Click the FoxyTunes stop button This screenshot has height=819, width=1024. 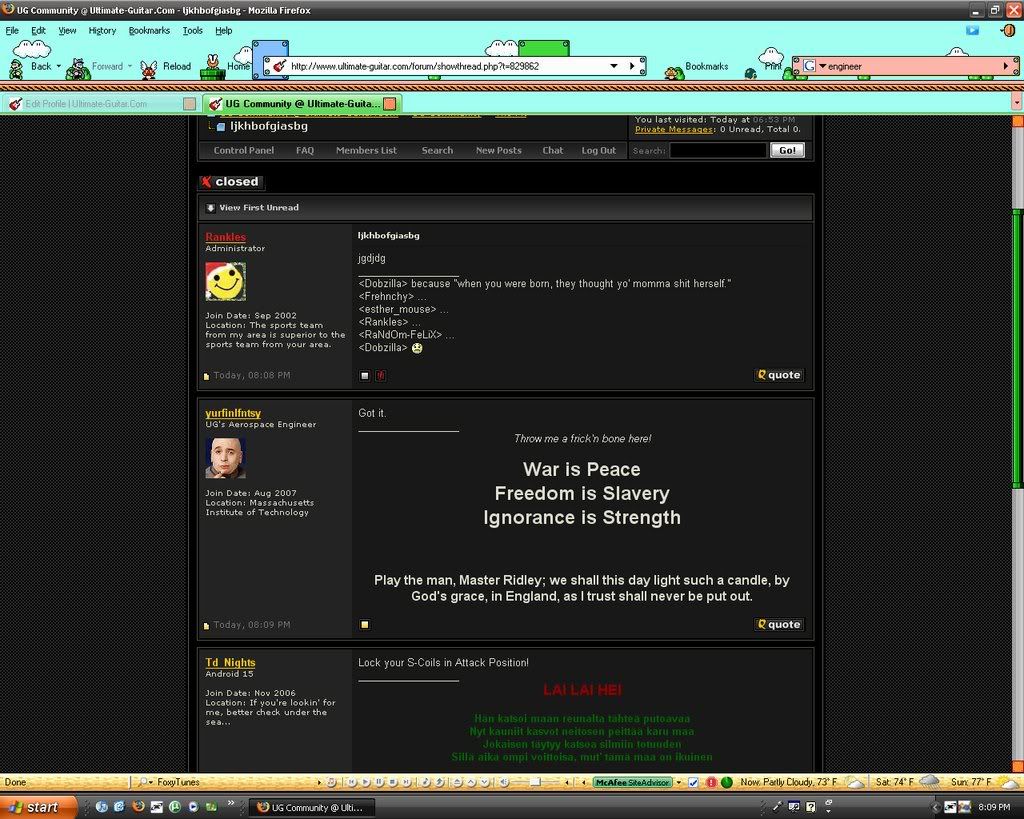pos(392,782)
